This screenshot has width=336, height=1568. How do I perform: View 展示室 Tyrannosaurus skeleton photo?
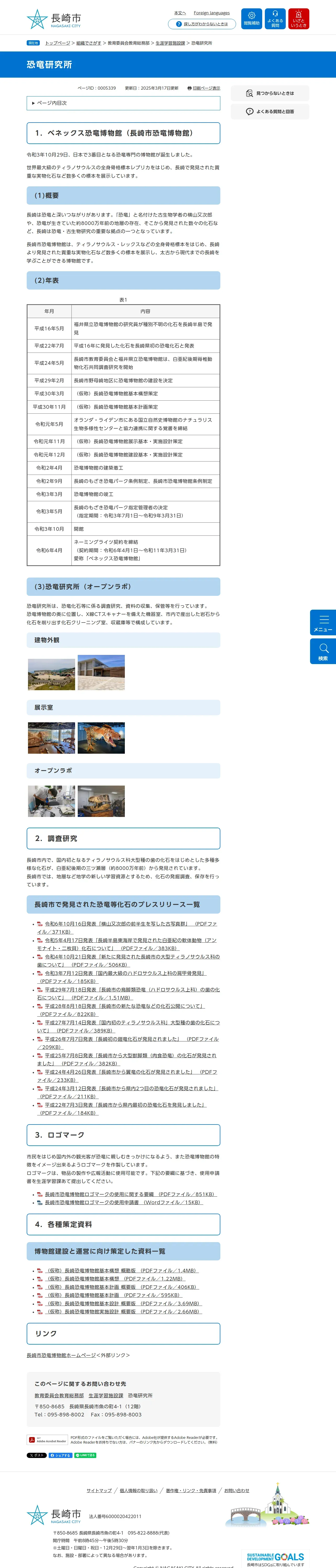point(101,738)
